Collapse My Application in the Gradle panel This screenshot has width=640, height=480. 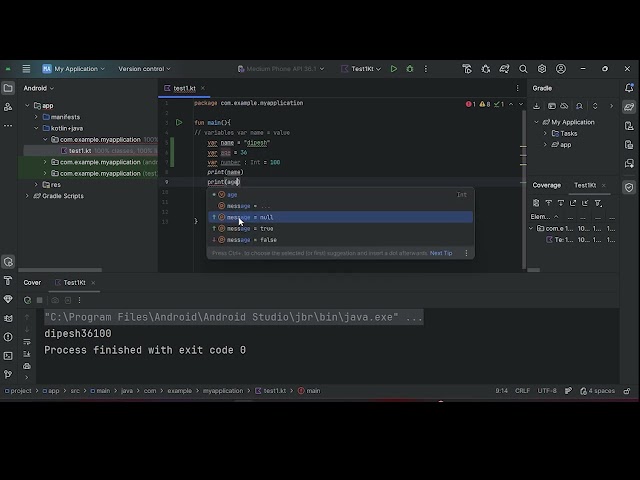click(536, 122)
